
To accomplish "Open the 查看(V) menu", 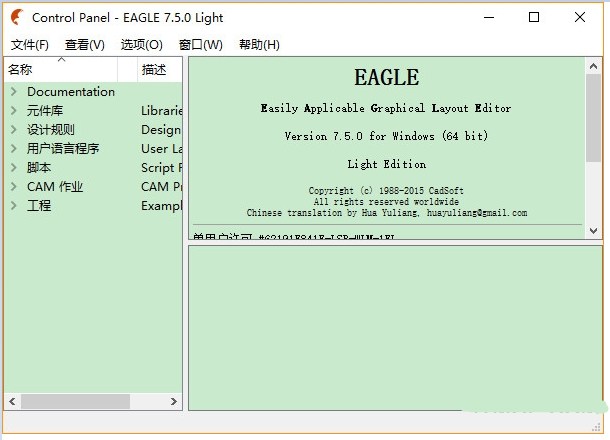I will tap(85, 45).
